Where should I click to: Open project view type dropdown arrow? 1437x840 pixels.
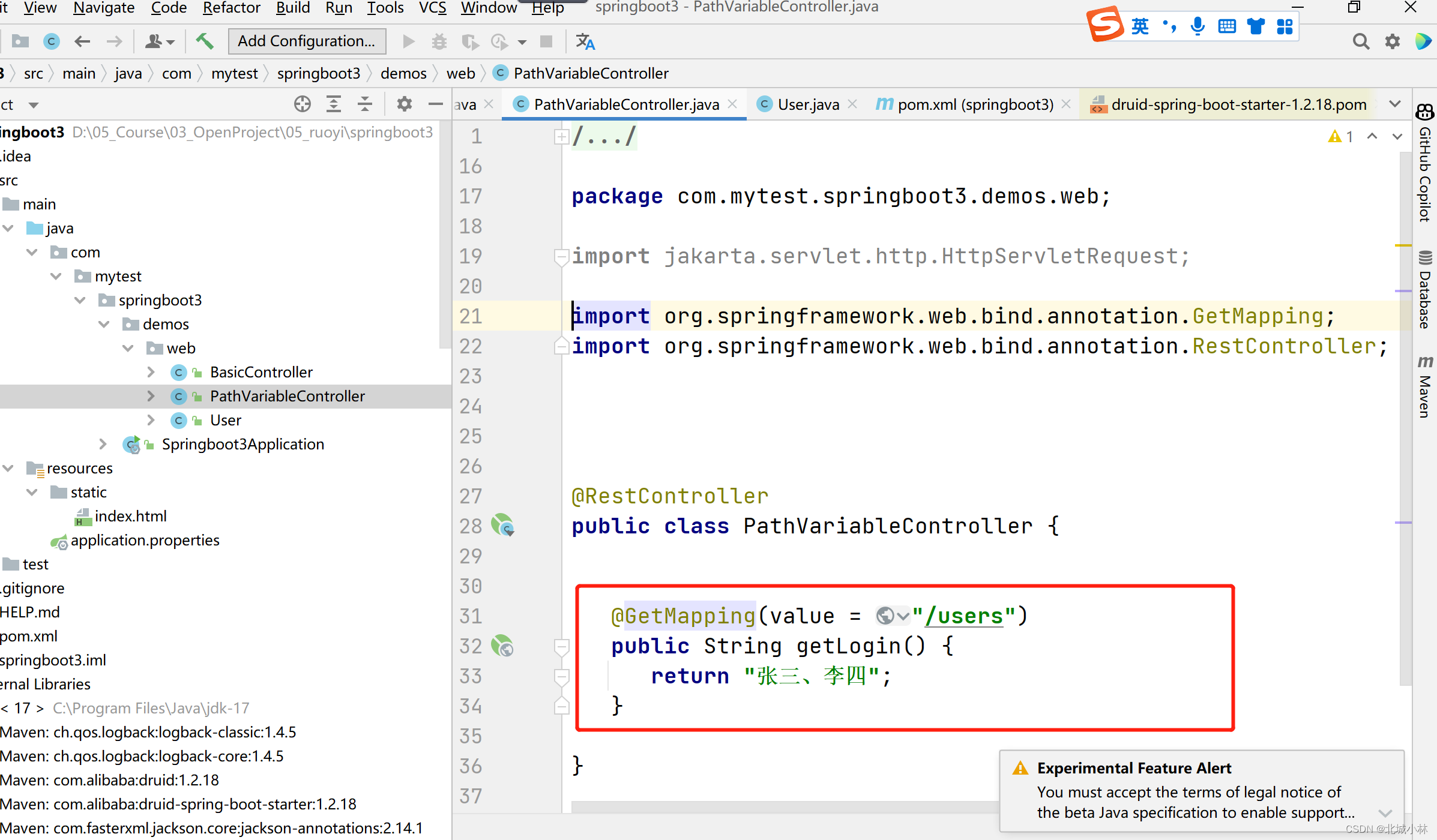click(34, 105)
